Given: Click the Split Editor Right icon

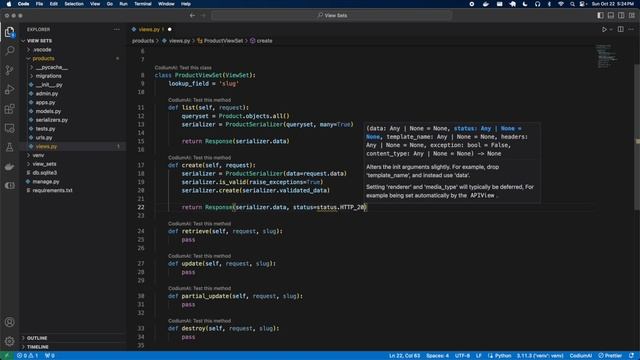Looking at the screenshot, I should [620, 29].
